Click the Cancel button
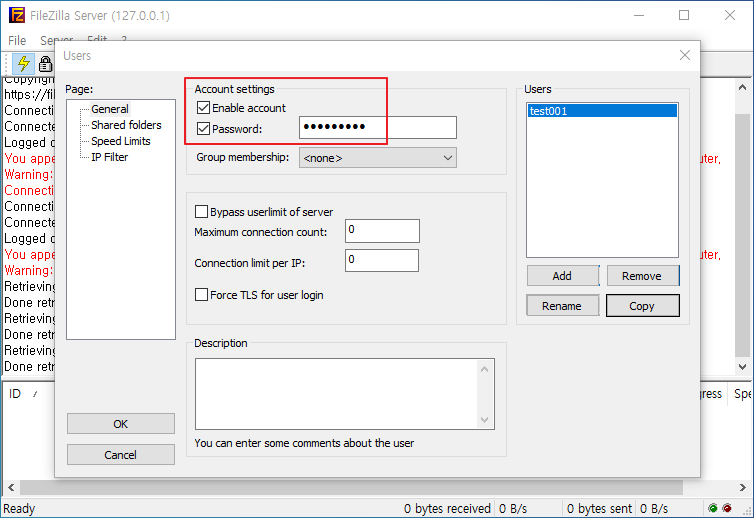This screenshot has width=754, height=518. tap(121, 455)
